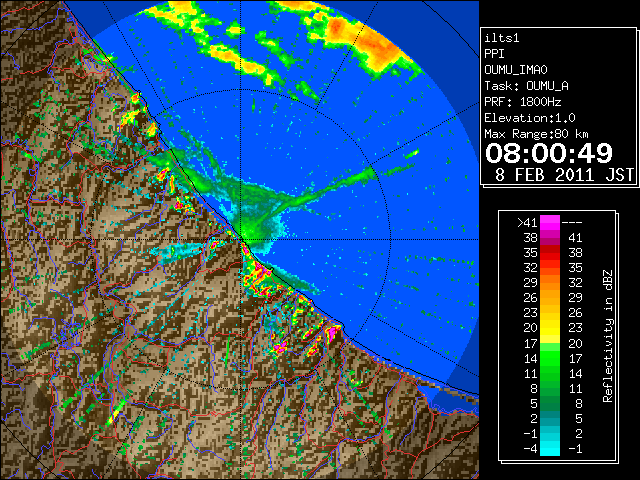
Task: Click the "---" legend entry
Action: [572, 223]
